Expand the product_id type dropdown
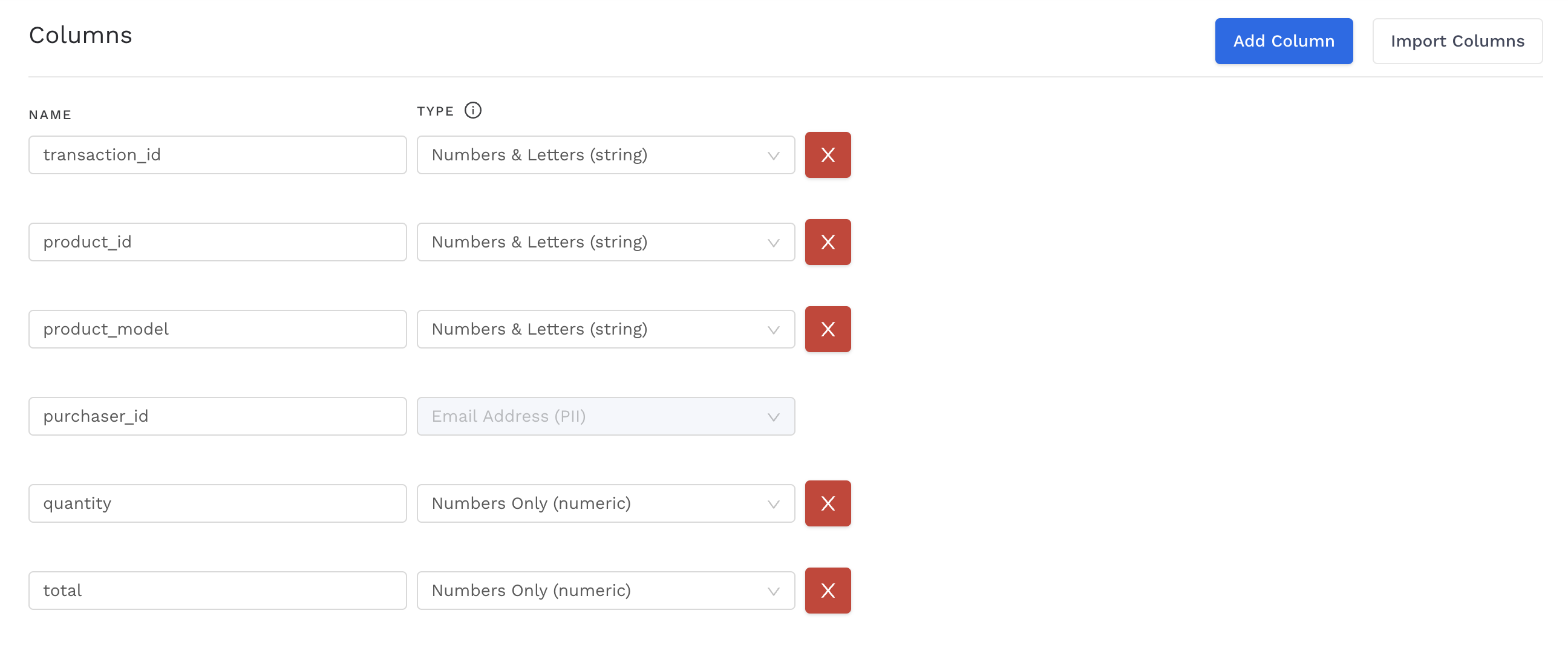The image size is (1568, 645). [x=605, y=242]
